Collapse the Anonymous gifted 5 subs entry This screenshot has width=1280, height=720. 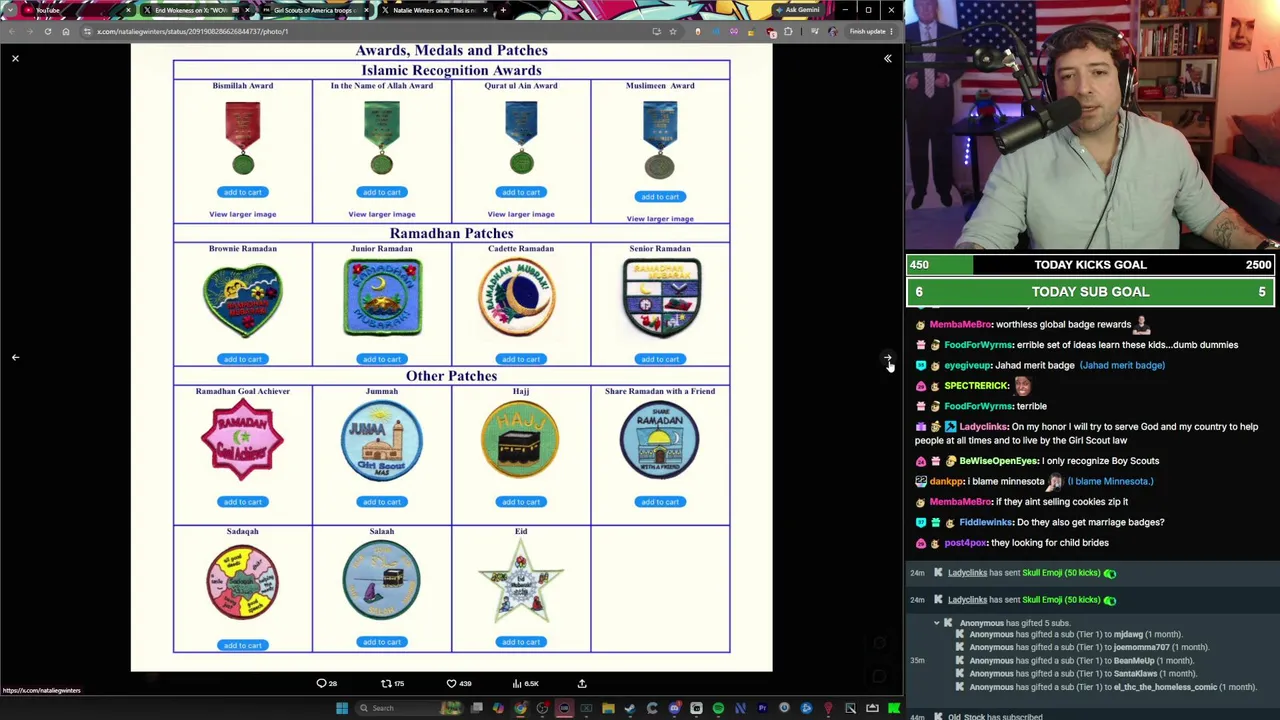(x=937, y=623)
